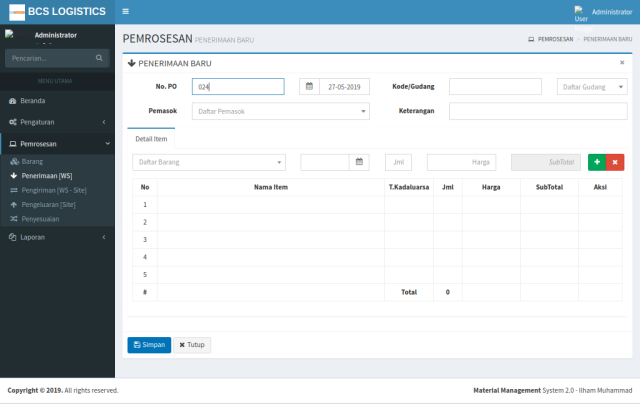Click the green plus add-item button

click(x=596, y=161)
